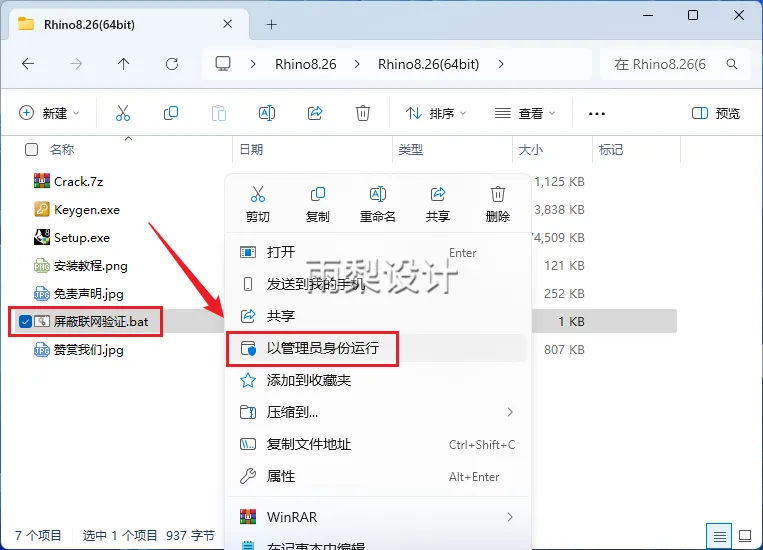Switch to large icons view in status bar

click(745, 536)
